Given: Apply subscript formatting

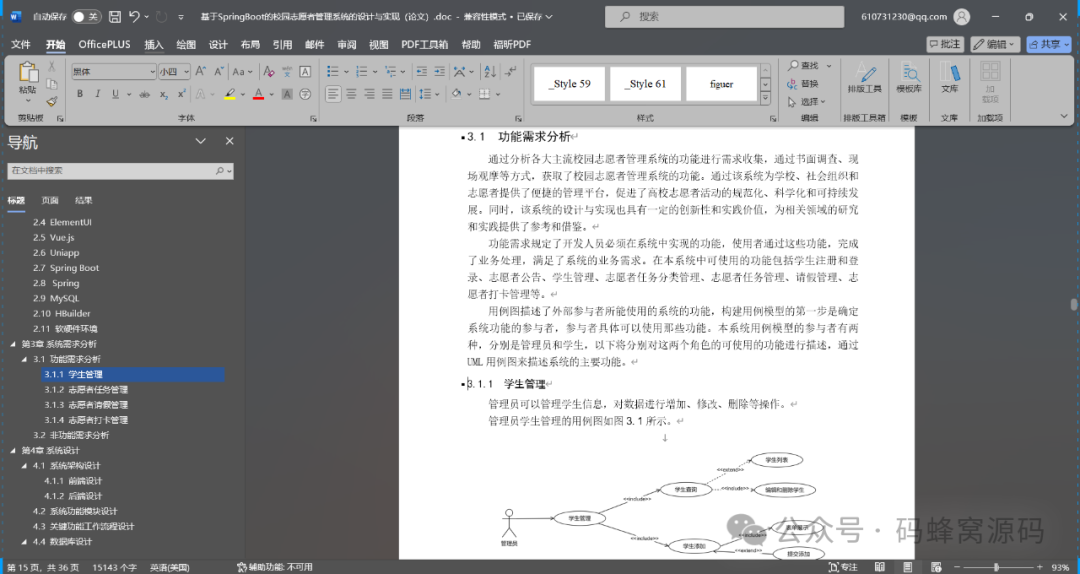Looking at the screenshot, I should (x=164, y=94).
